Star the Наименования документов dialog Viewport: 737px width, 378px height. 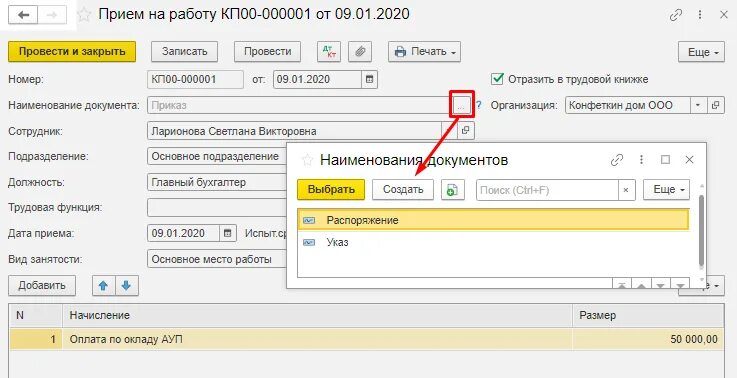[307, 160]
